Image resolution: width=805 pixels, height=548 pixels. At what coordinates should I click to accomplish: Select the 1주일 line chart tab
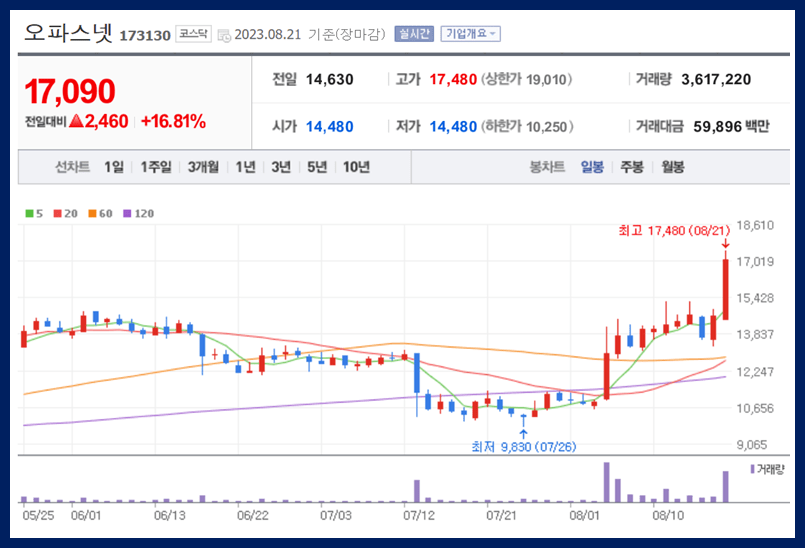point(156,167)
